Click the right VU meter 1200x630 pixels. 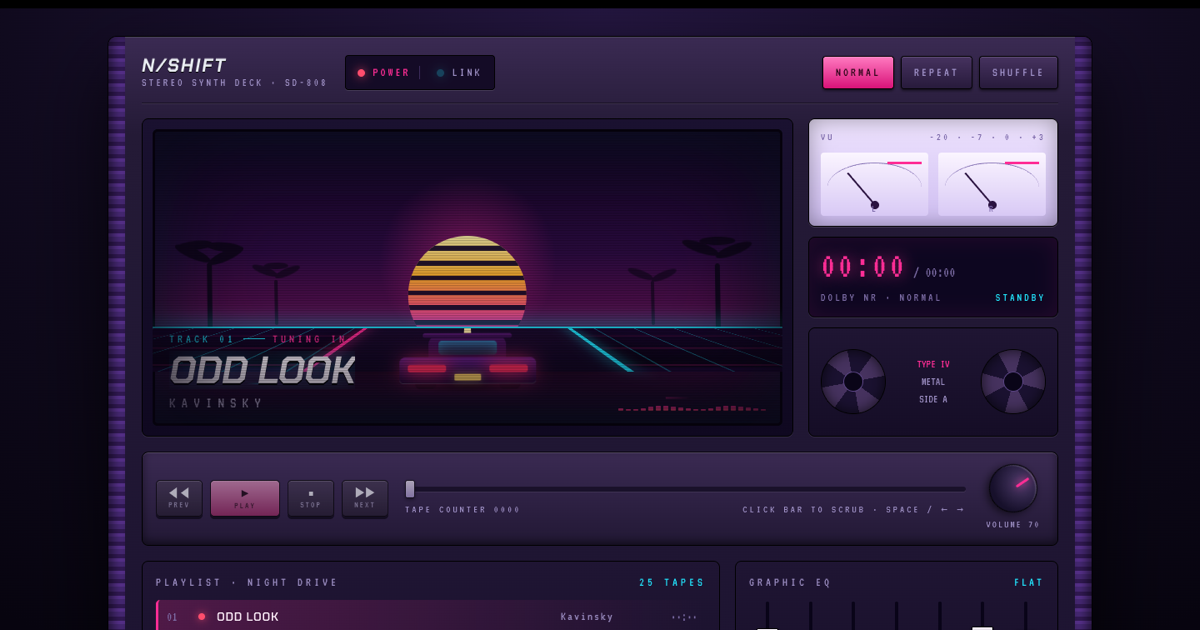pos(992,184)
